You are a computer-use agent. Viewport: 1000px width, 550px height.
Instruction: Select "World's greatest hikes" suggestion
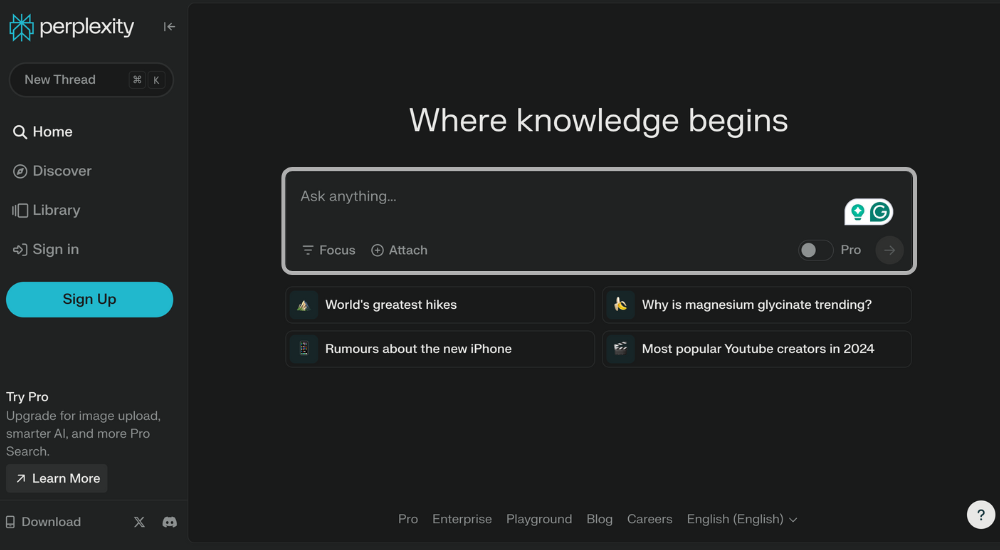(440, 305)
